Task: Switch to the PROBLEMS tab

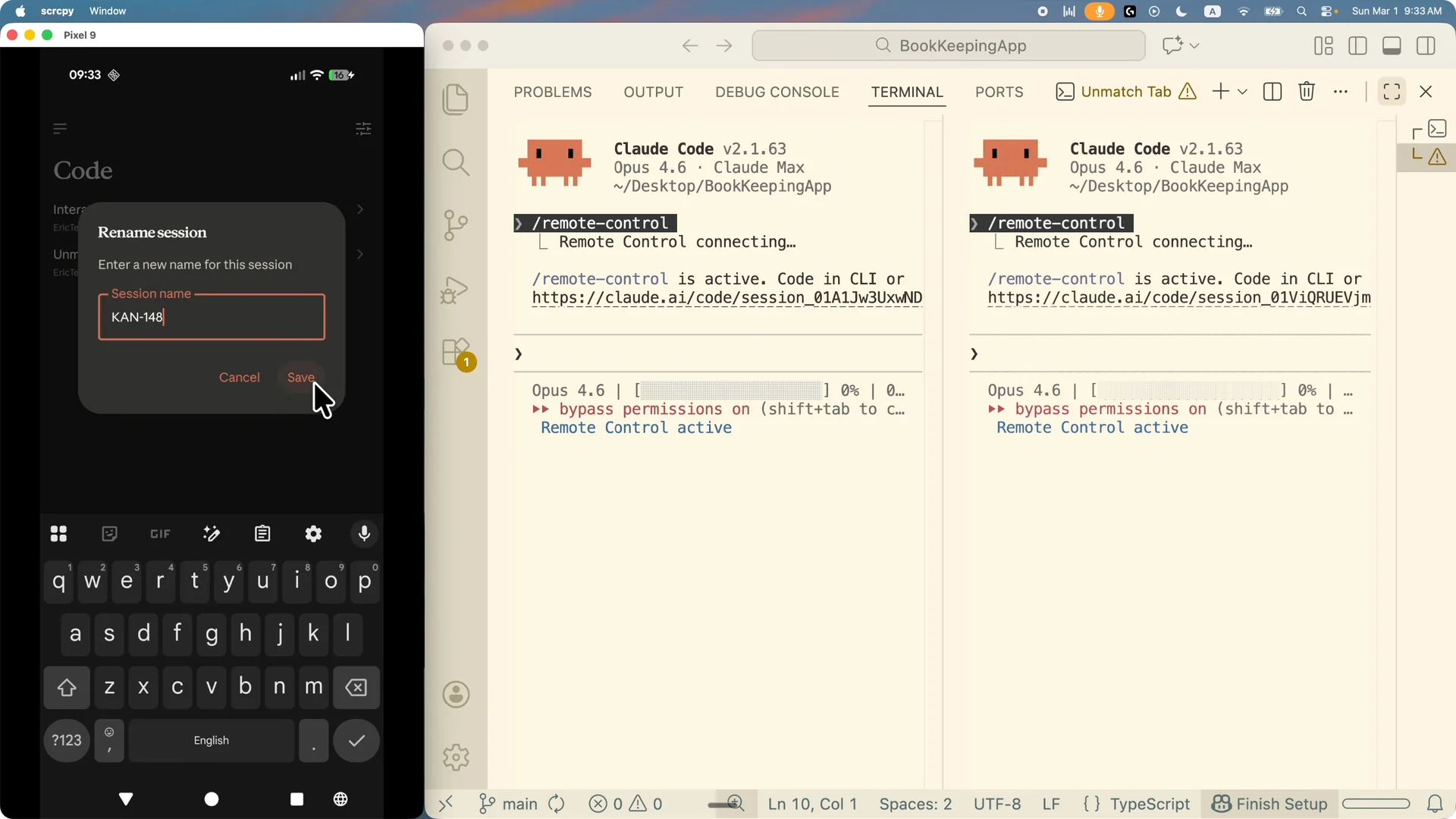Action: (x=553, y=92)
